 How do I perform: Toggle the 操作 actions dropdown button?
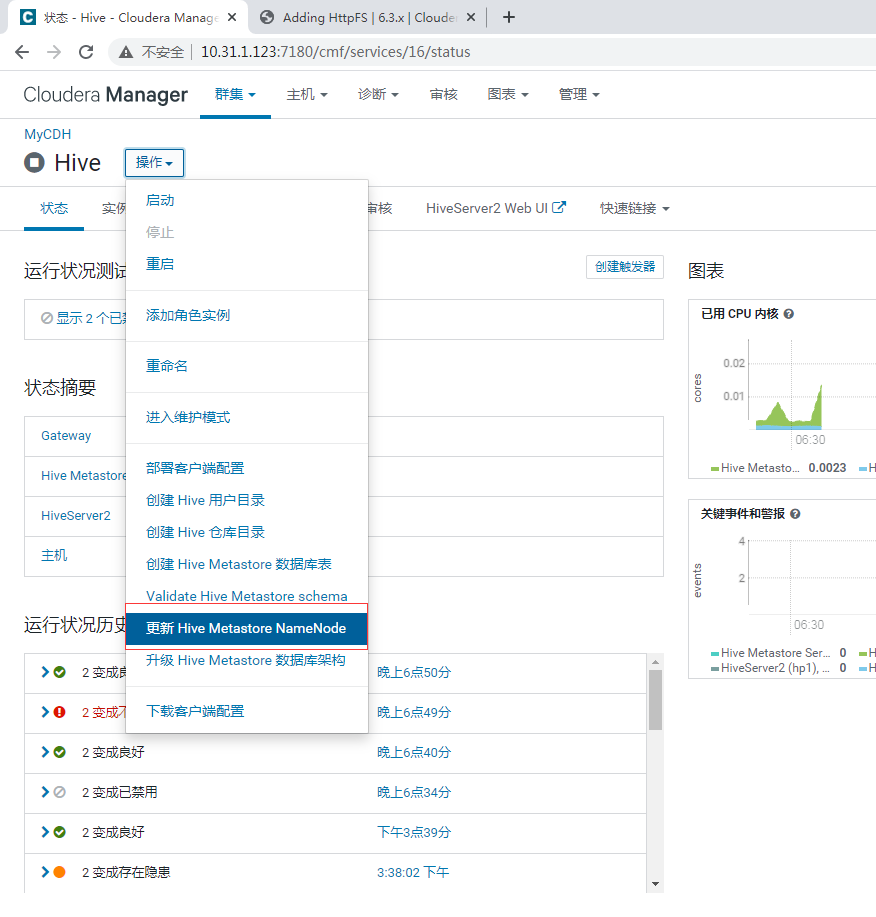pyautogui.click(x=154, y=163)
